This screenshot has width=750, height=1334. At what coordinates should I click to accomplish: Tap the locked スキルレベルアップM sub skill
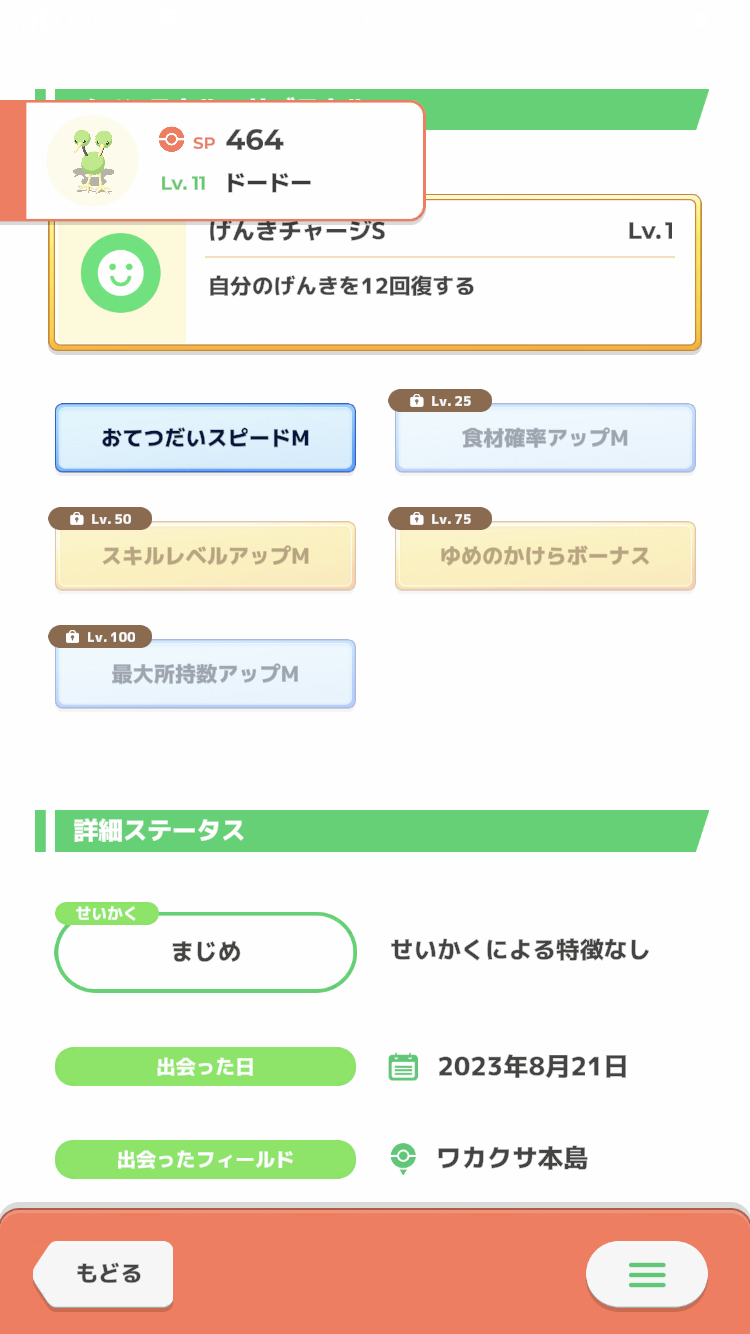205,557
